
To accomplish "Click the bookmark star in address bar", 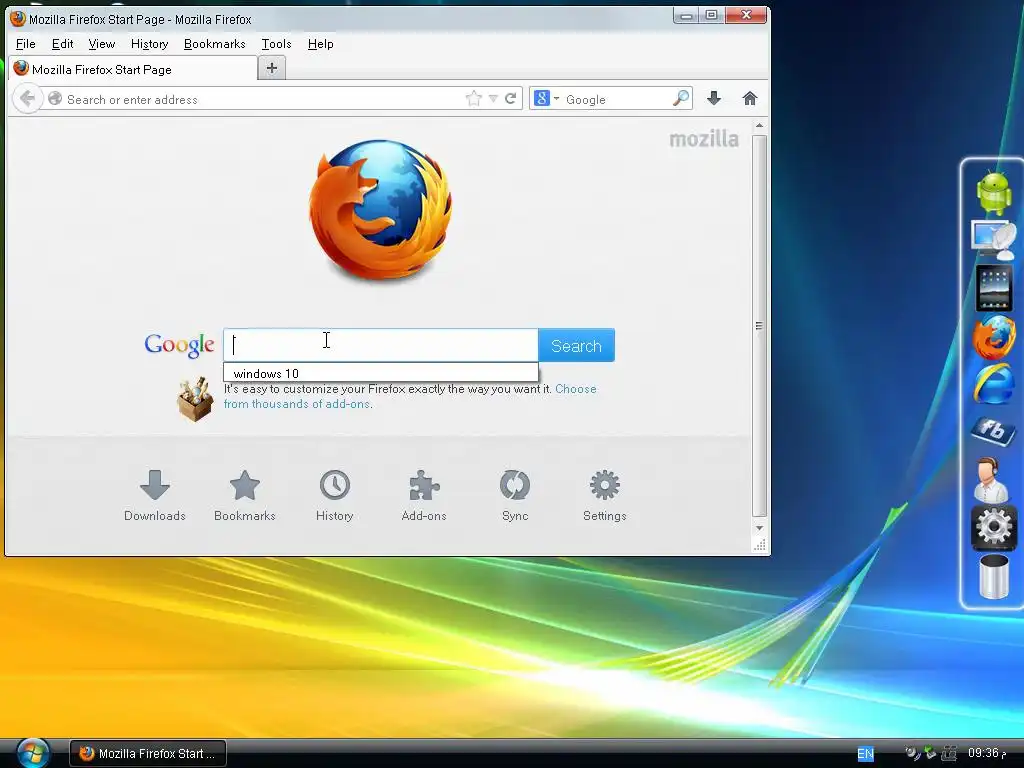I will (x=473, y=99).
